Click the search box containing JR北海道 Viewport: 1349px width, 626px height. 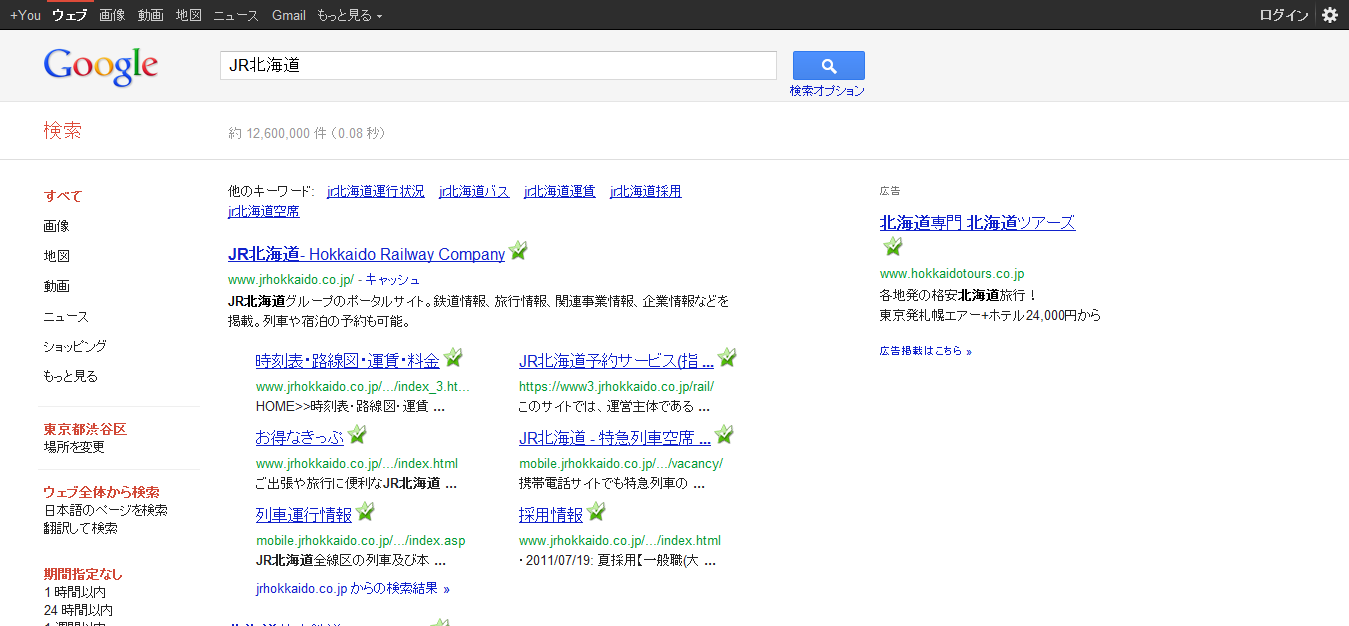[498, 66]
